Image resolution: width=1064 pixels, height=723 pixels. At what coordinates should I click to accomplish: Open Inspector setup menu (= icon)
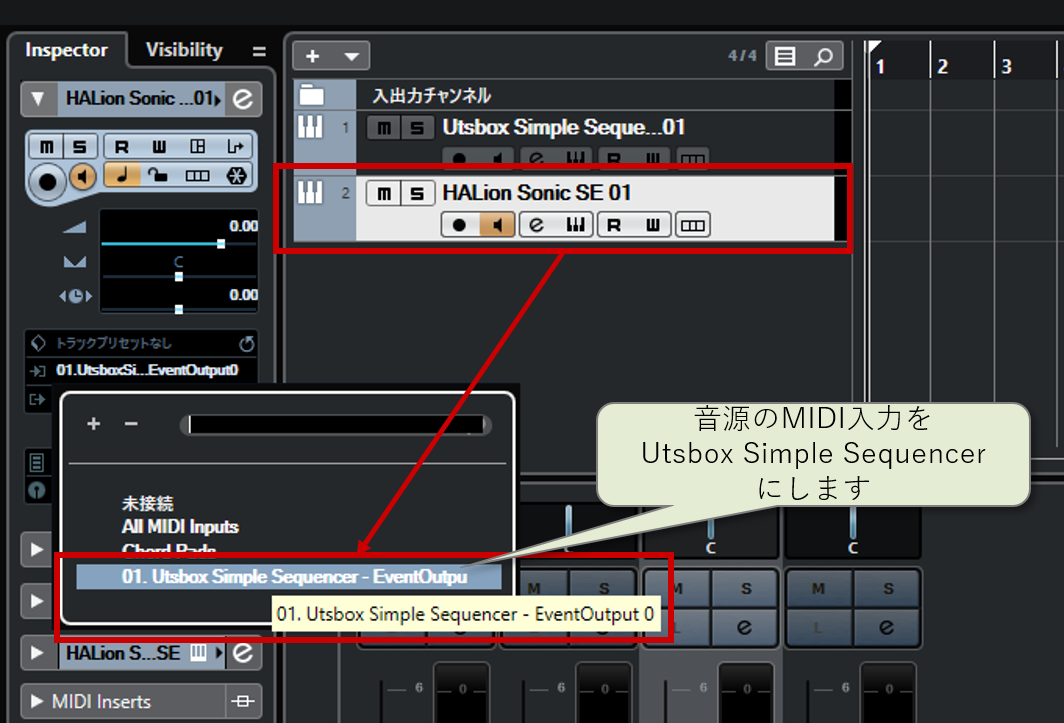(x=259, y=51)
